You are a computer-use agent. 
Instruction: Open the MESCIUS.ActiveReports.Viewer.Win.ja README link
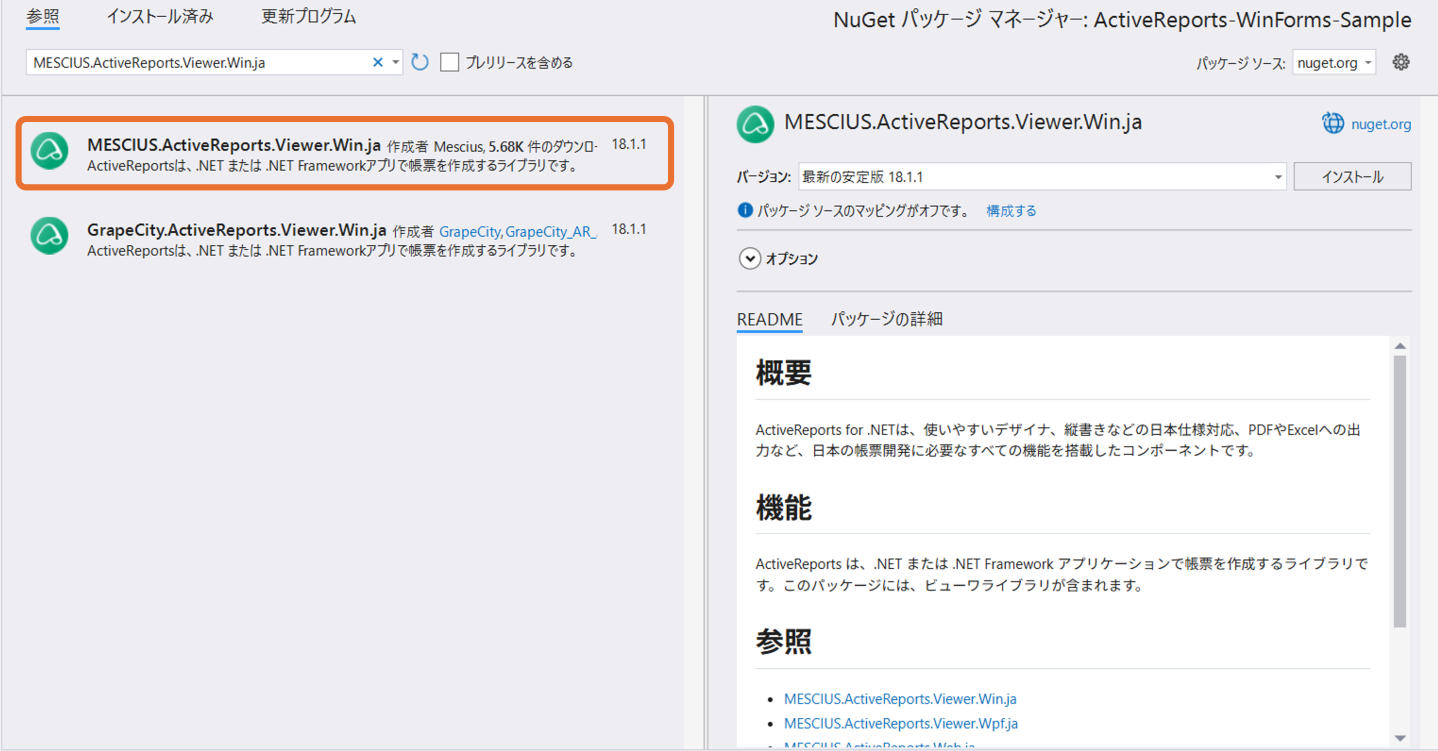pyautogui.click(x=900, y=699)
